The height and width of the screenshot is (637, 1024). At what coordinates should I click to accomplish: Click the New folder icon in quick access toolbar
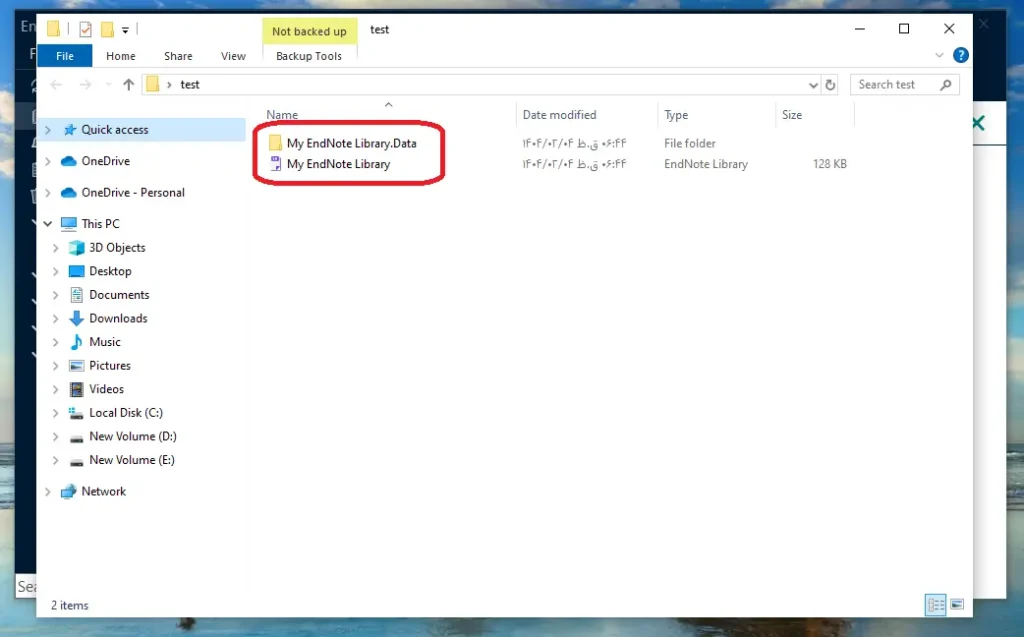(x=107, y=29)
